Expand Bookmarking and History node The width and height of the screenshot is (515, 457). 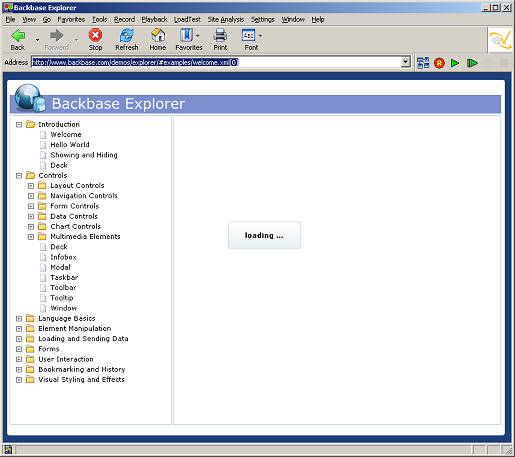[19, 370]
